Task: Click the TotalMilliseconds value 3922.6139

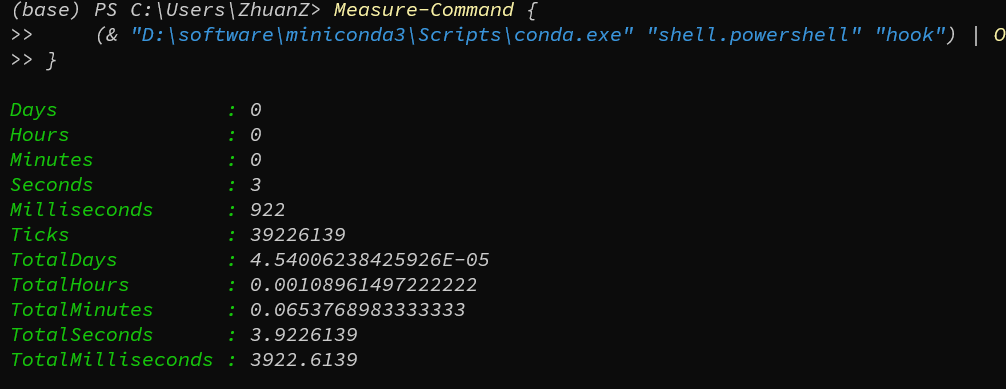Action: coord(303,360)
